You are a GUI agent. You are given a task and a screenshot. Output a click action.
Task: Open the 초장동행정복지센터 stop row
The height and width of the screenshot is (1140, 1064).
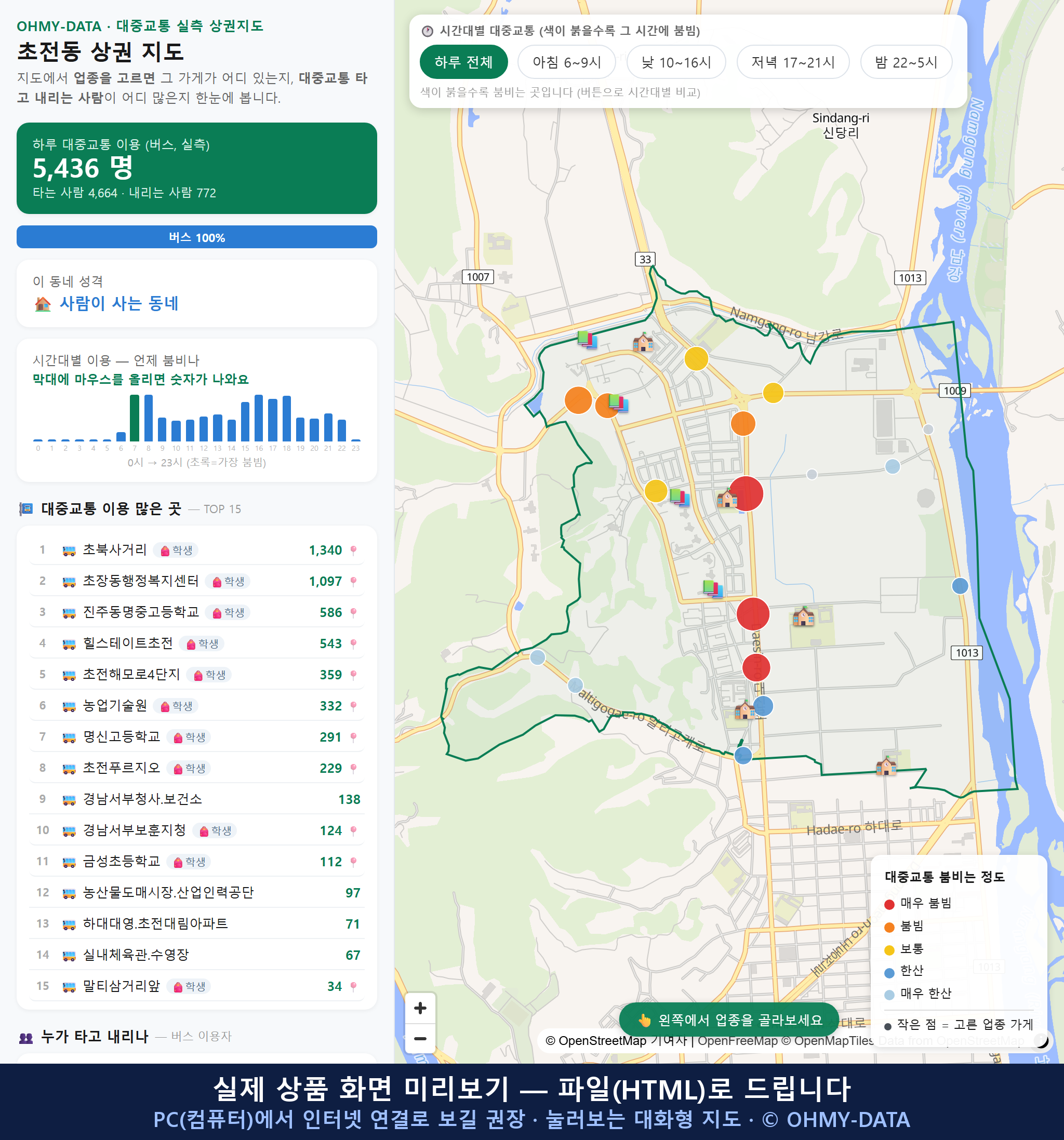click(196, 582)
